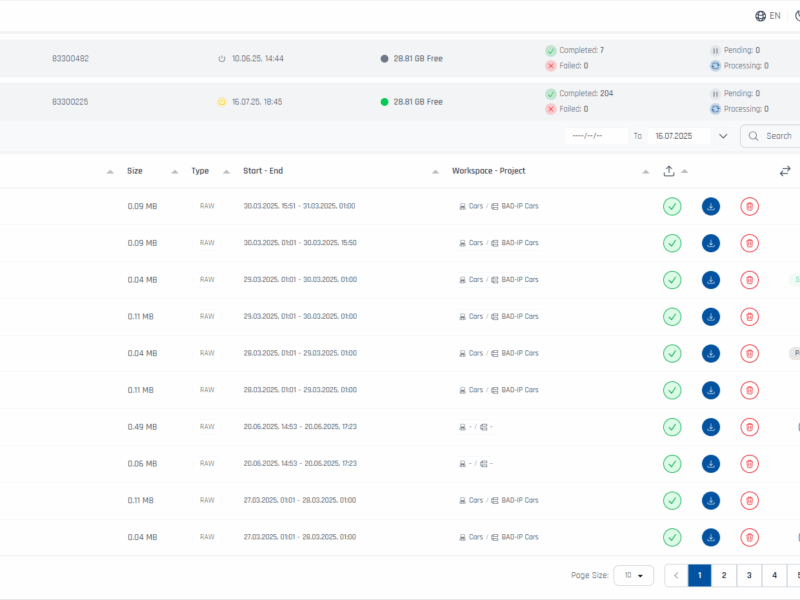The image size is (800, 600).
Task: Open the EN language selector
Action: [x=768, y=16]
